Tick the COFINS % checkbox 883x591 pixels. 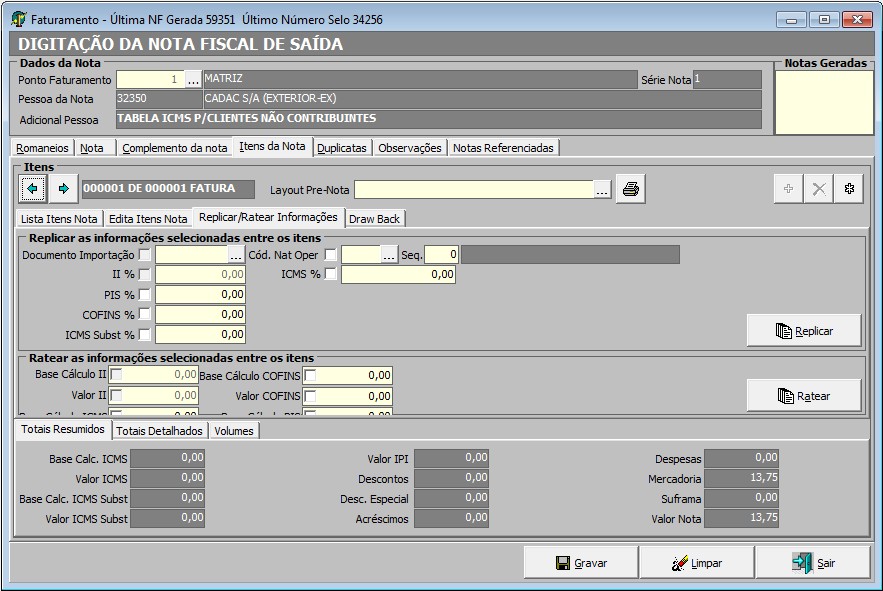tap(145, 314)
